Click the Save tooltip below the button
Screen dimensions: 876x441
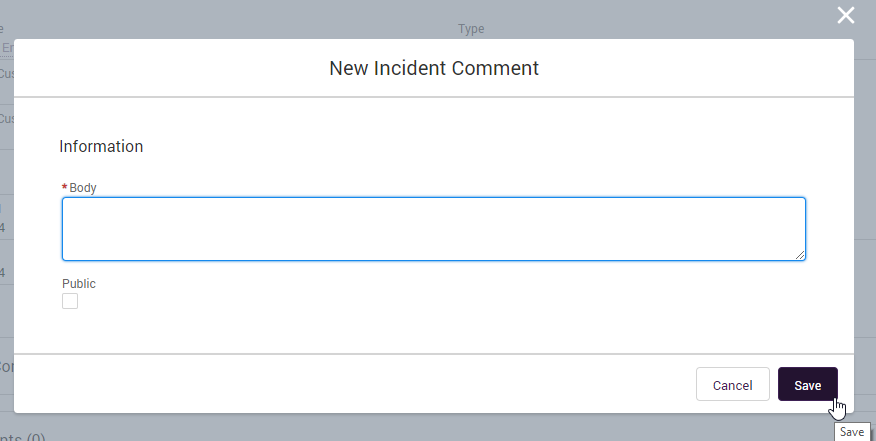click(x=851, y=432)
